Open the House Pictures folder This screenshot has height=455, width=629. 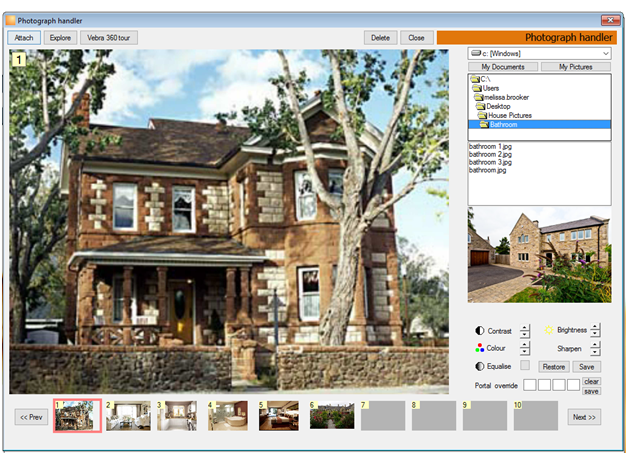(x=509, y=115)
